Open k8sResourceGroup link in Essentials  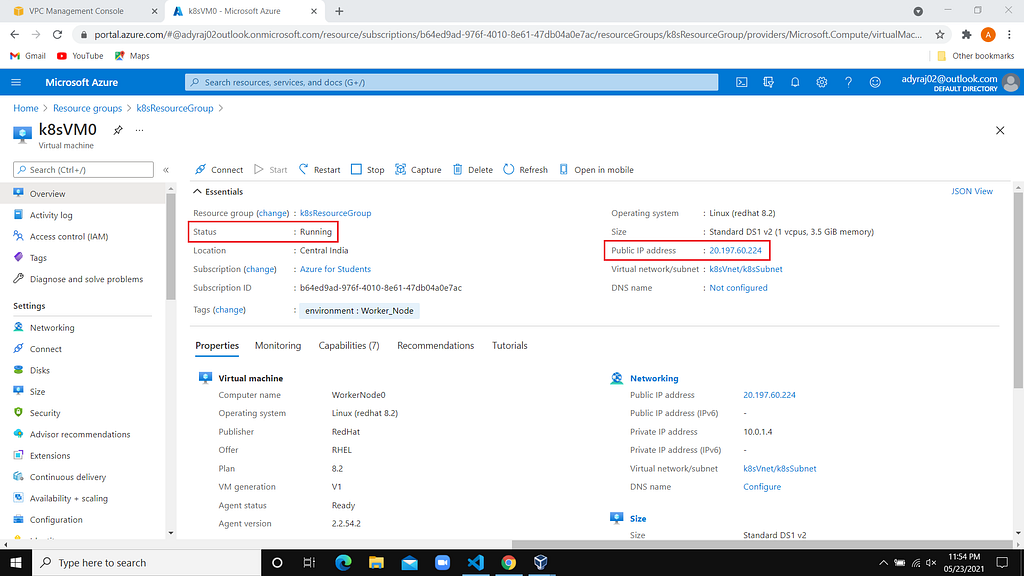pyautogui.click(x=335, y=213)
